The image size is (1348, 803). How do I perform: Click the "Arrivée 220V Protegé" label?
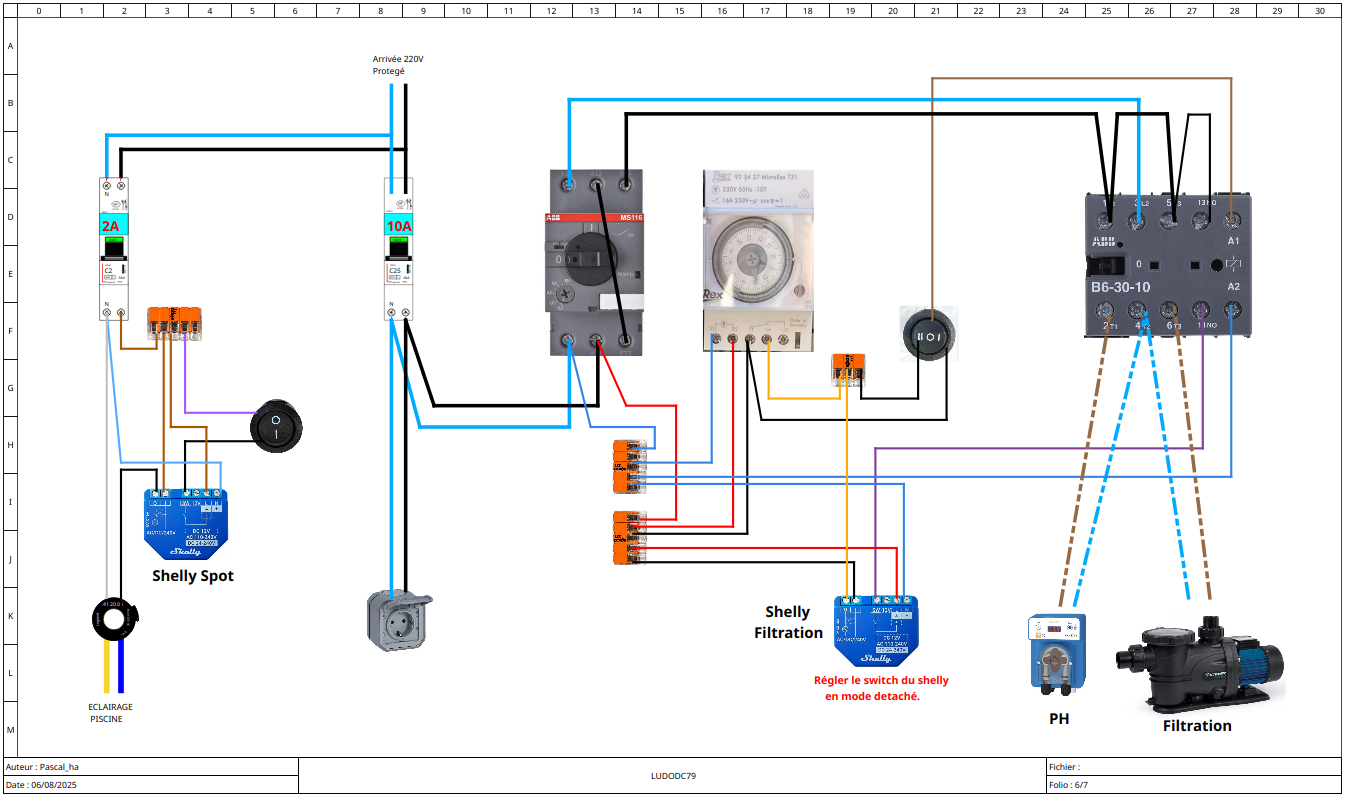pos(398,65)
